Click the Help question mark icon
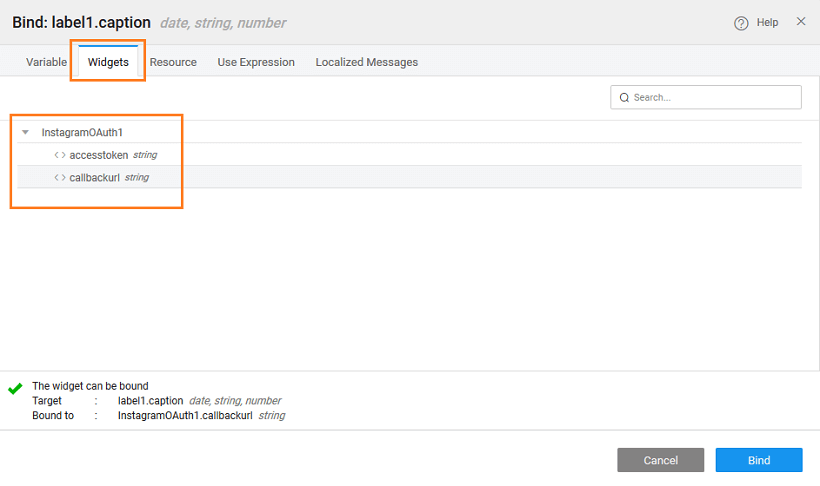 (x=741, y=23)
